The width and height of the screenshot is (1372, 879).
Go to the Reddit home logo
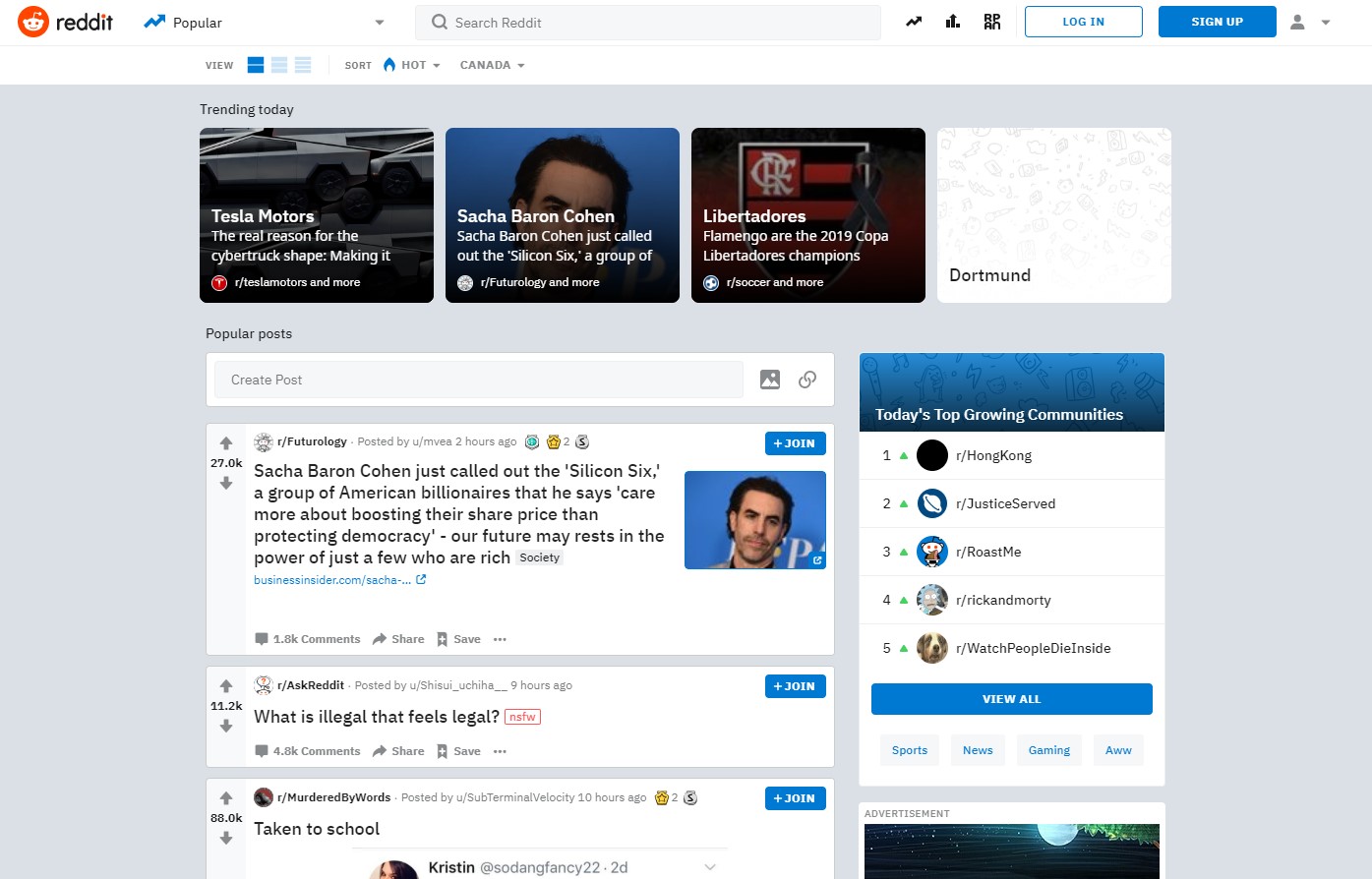[66, 22]
